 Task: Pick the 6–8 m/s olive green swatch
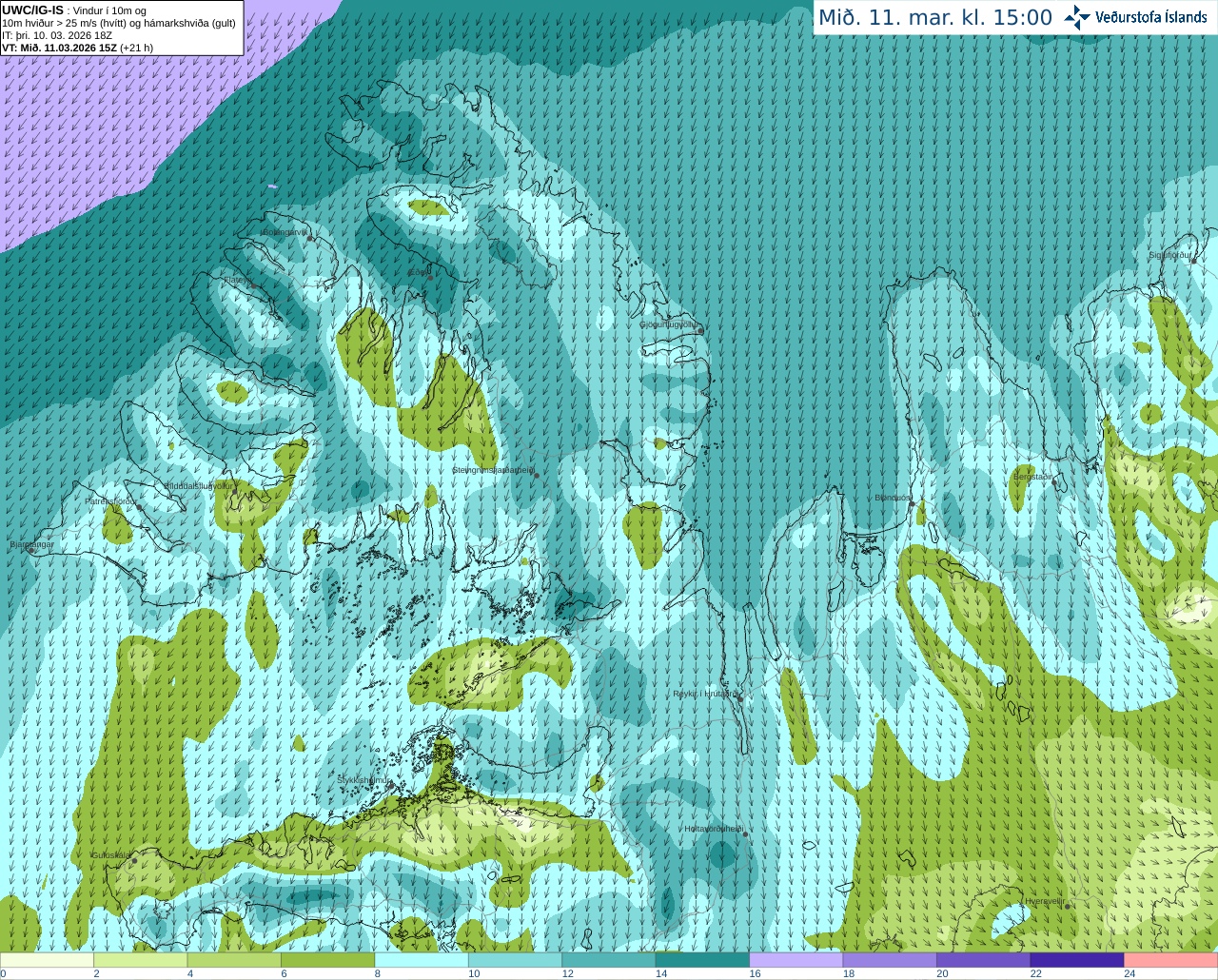point(328,960)
